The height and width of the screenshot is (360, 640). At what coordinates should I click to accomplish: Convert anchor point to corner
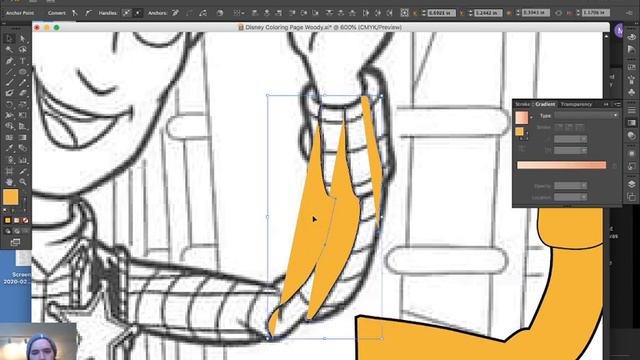75,13
